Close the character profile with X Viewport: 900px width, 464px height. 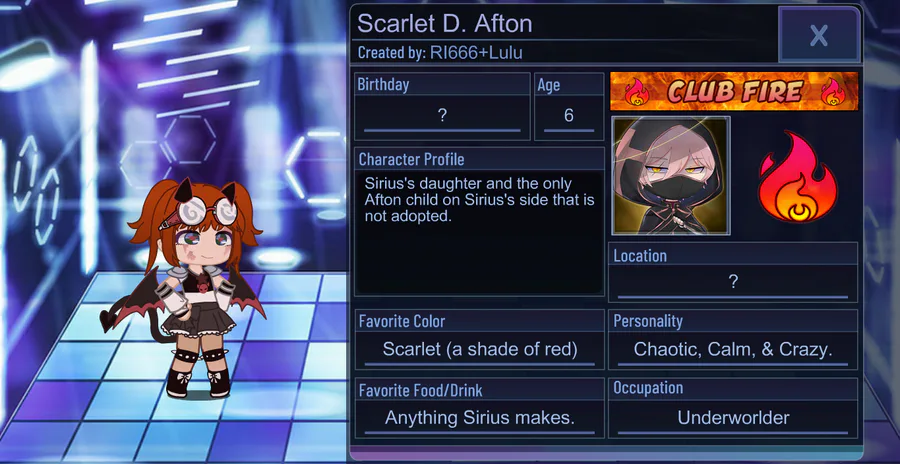[819, 35]
